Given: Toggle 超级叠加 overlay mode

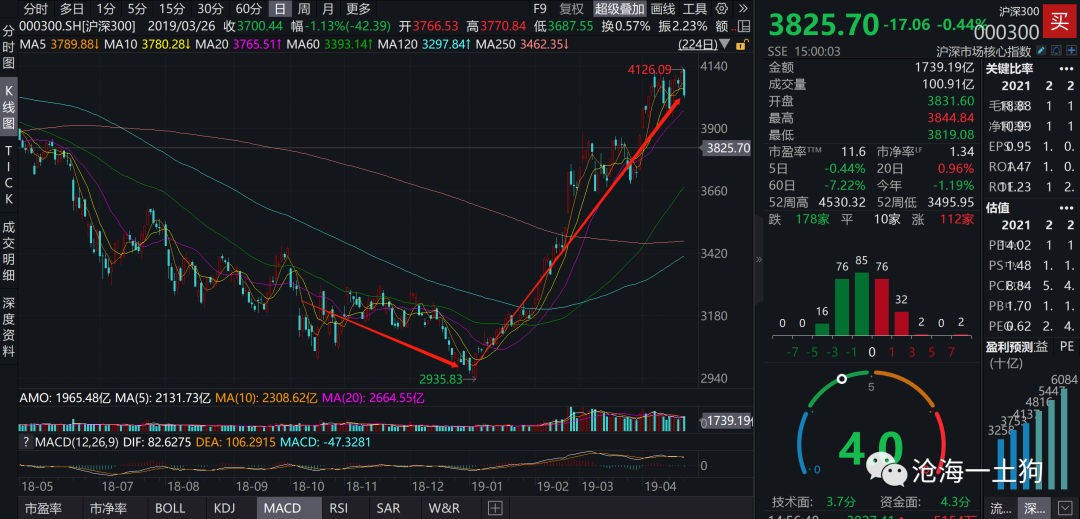Looking at the screenshot, I should click(620, 9).
